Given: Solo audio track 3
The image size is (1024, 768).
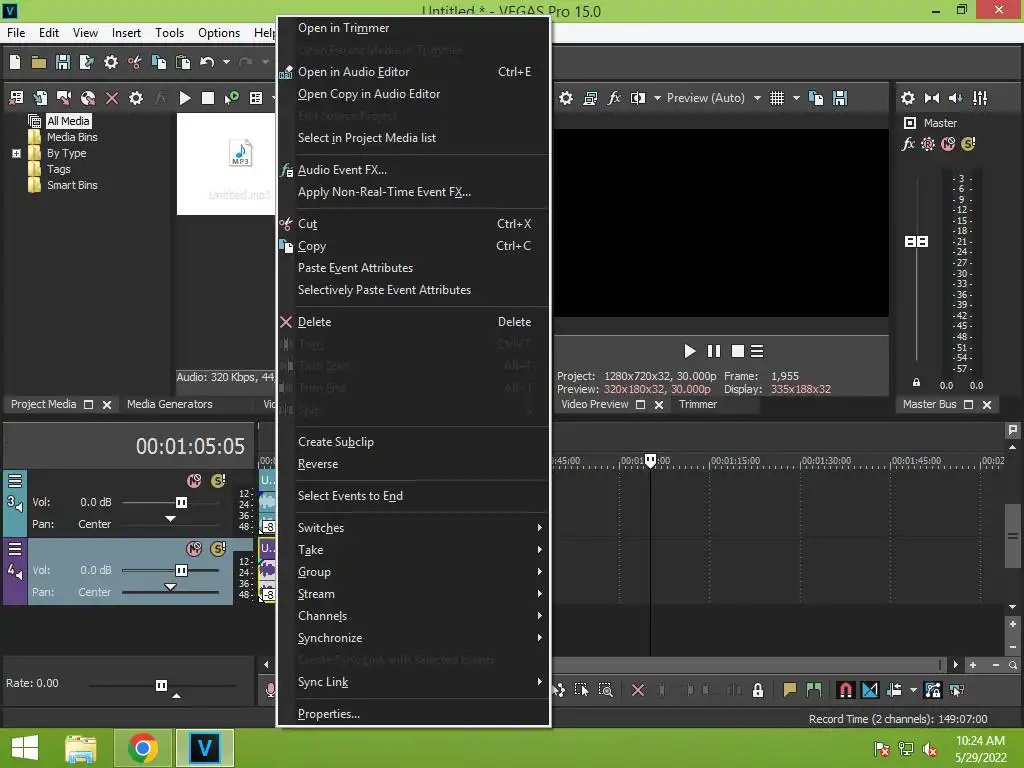Looking at the screenshot, I should (218, 481).
